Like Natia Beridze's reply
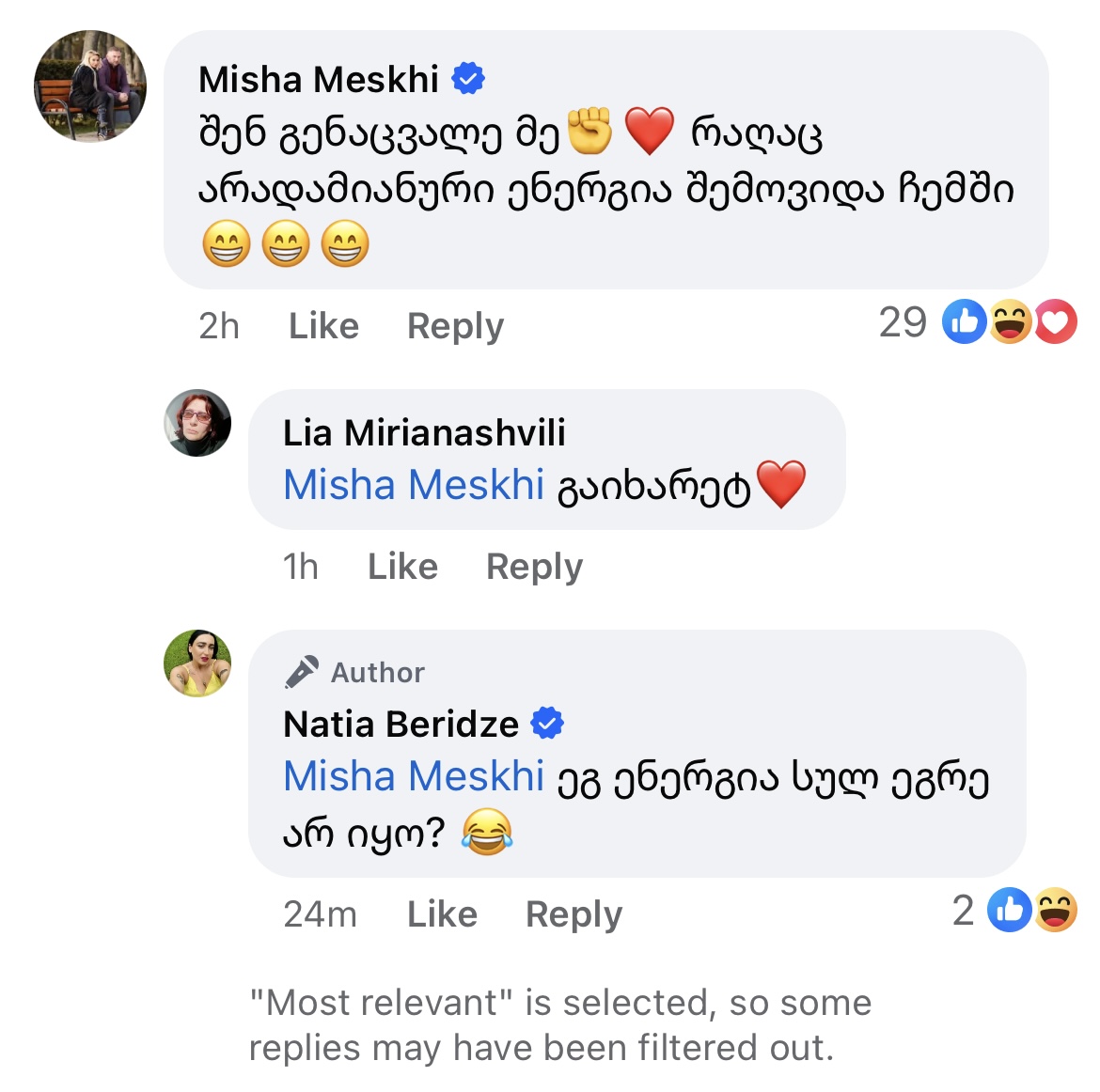 coord(442,913)
